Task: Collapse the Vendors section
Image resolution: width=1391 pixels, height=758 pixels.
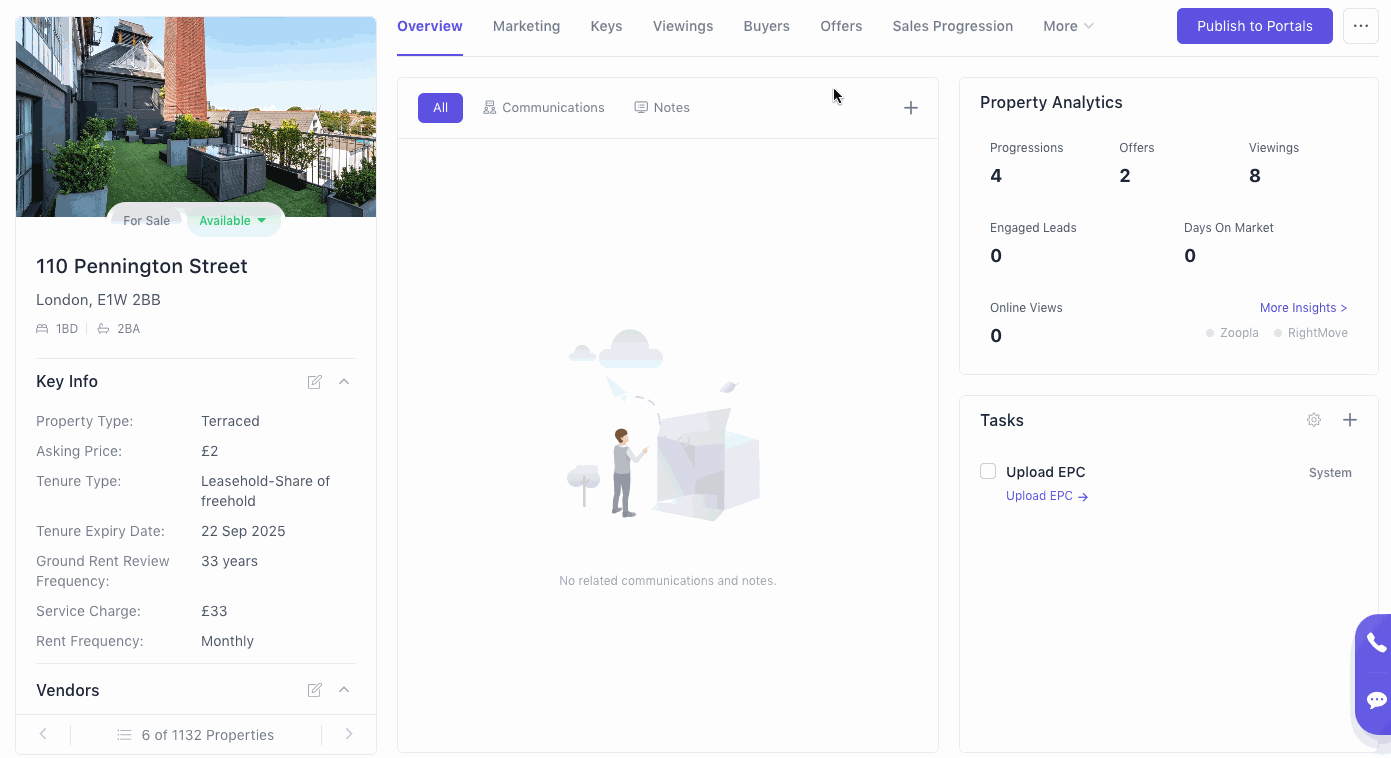Action: click(x=344, y=690)
